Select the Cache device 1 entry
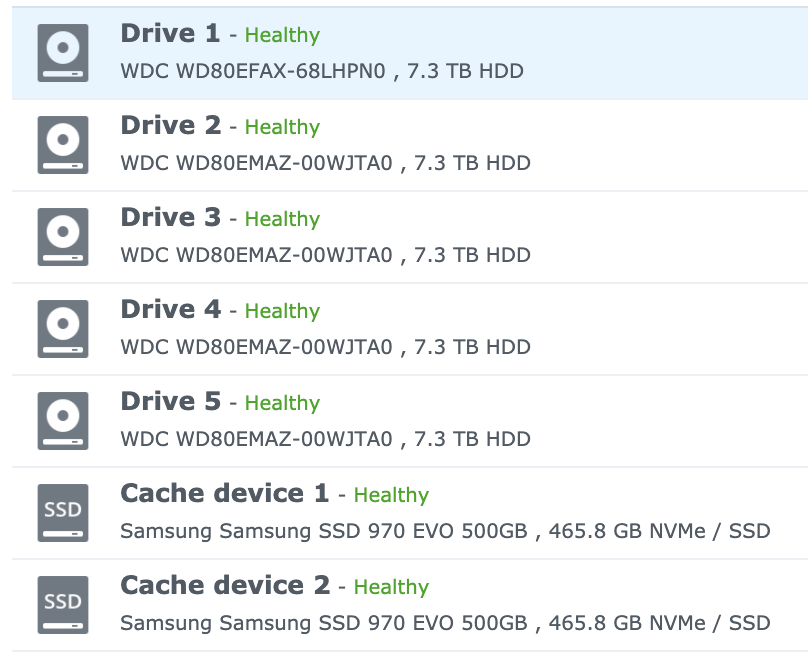Viewport: 808px width, 656px height. coord(400,510)
